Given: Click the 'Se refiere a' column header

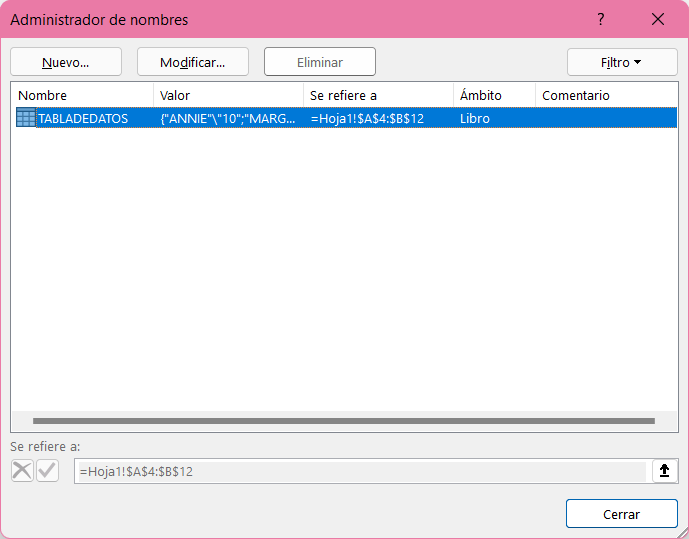Looking at the screenshot, I should (x=378, y=95).
